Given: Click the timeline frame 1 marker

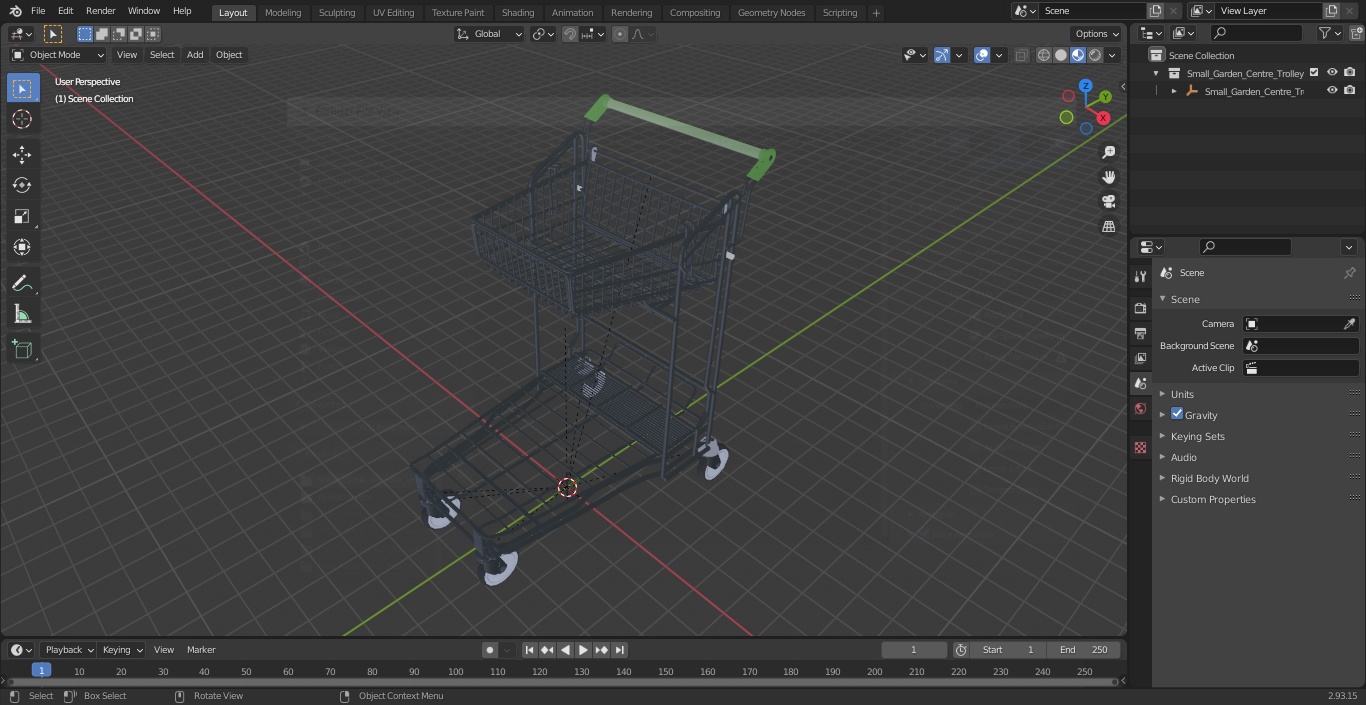Looking at the screenshot, I should tap(41, 671).
